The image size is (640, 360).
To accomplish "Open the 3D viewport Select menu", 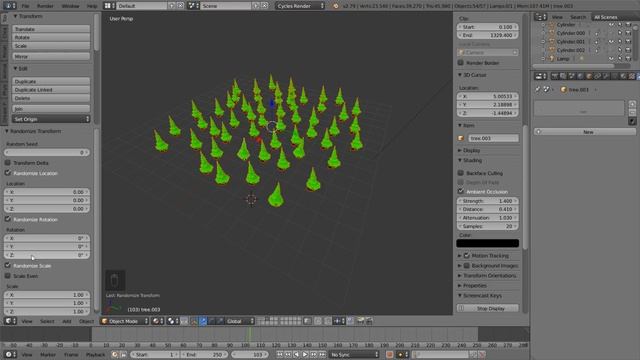I will coord(47,321).
